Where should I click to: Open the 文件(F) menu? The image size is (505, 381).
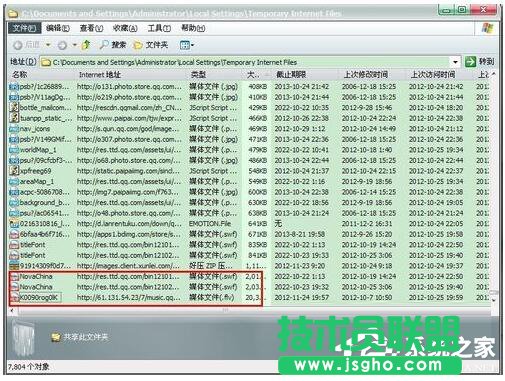tap(24, 28)
